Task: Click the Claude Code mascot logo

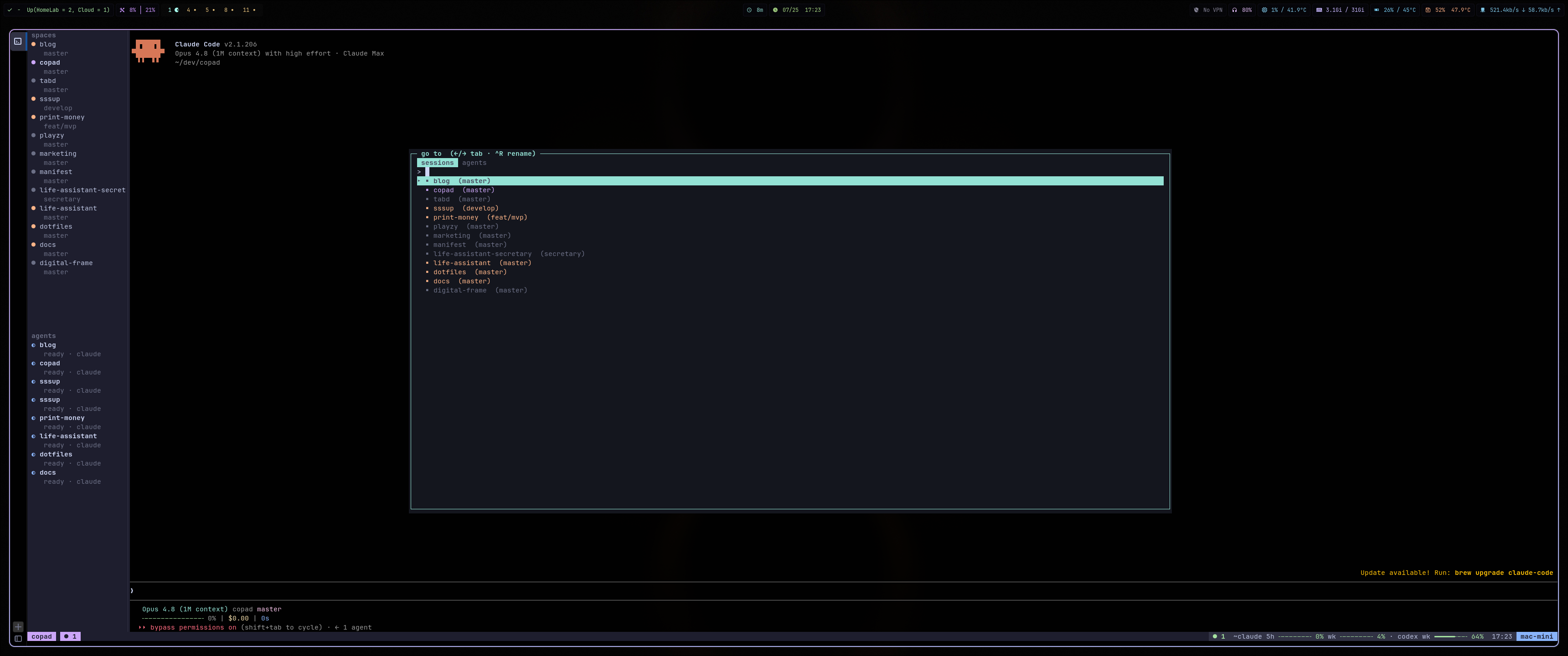Action: pyautogui.click(x=148, y=51)
